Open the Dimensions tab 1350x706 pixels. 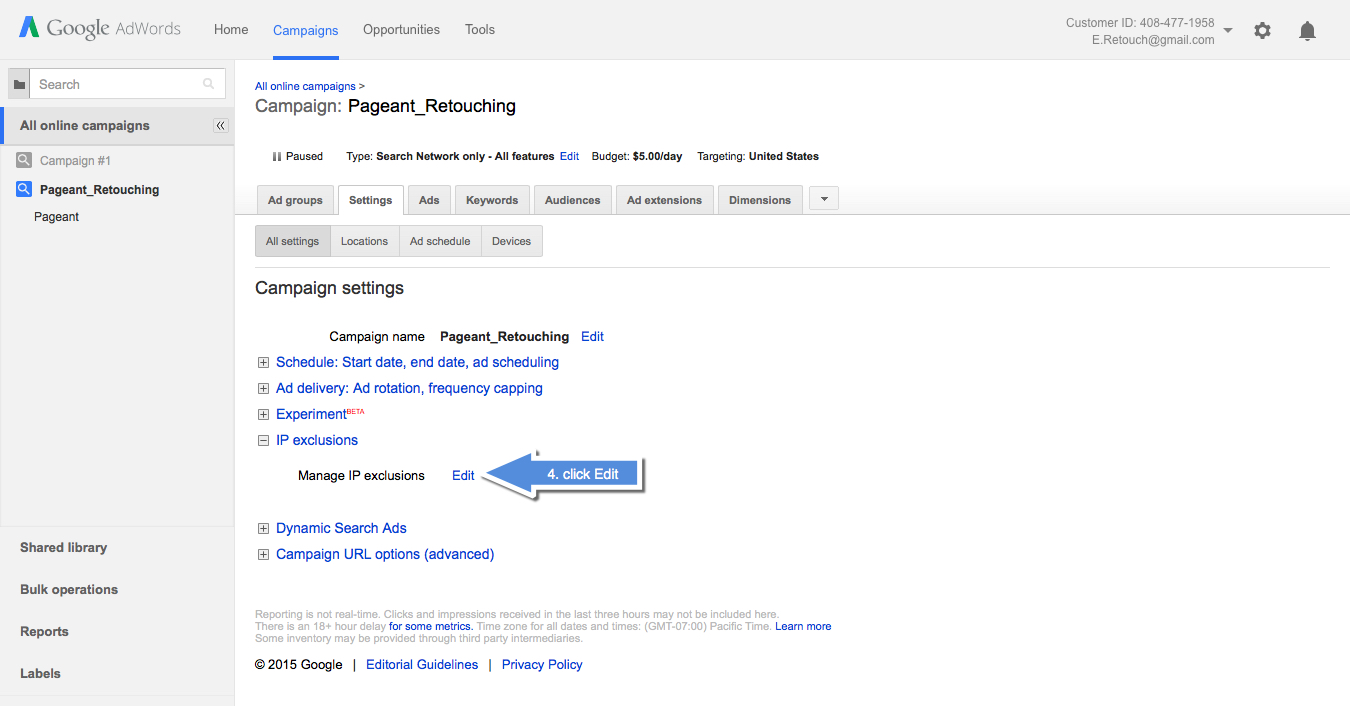coord(760,200)
